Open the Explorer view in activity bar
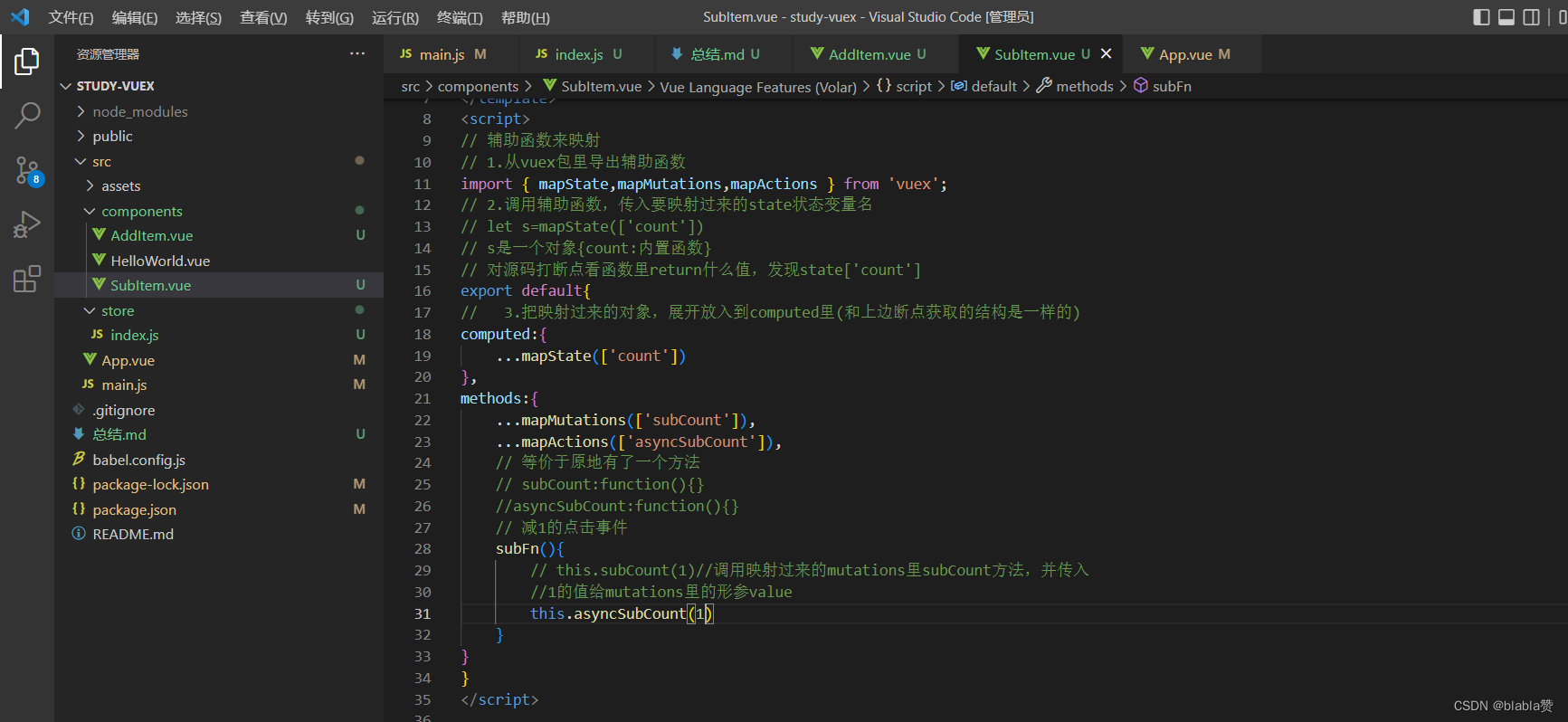This screenshot has height=722, width=1568. [27, 62]
